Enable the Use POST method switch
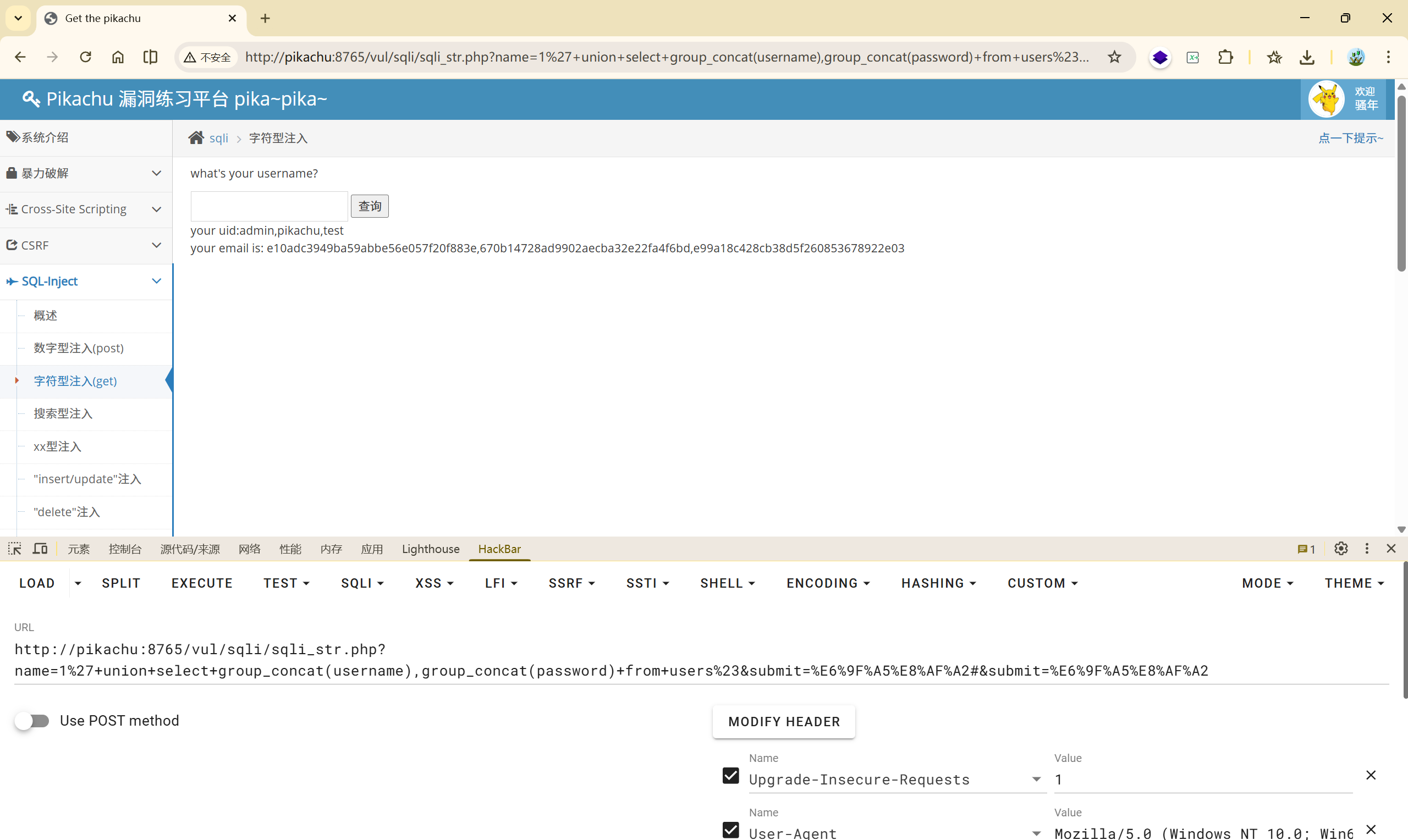Image resolution: width=1408 pixels, height=840 pixels. tap(32, 721)
